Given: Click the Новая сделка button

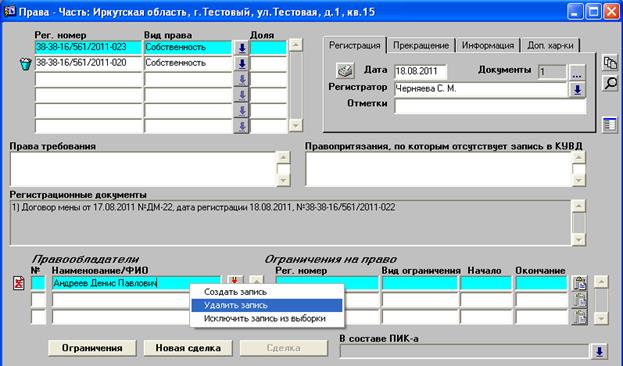Looking at the screenshot, I should point(188,348).
